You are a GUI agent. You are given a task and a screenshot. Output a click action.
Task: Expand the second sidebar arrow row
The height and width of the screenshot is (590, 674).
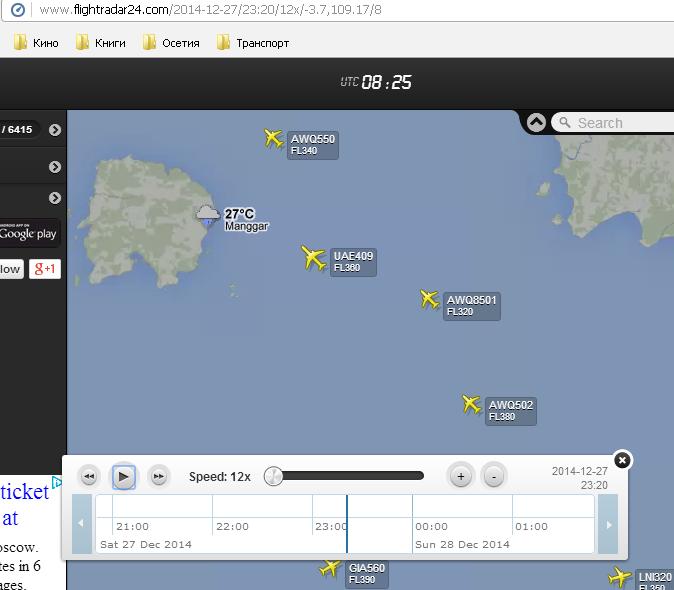[55, 167]
